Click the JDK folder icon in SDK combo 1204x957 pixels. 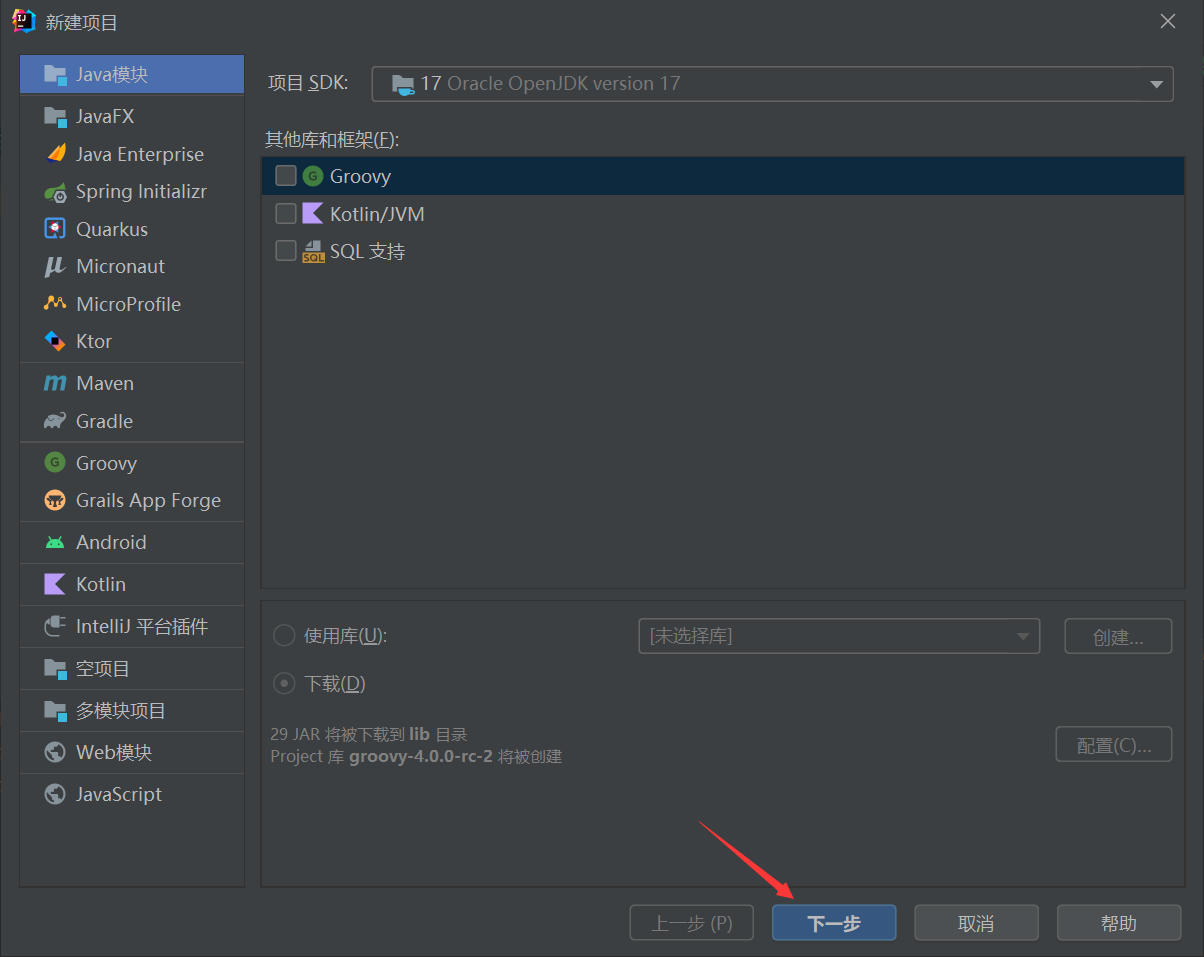(x=403, y=84)
